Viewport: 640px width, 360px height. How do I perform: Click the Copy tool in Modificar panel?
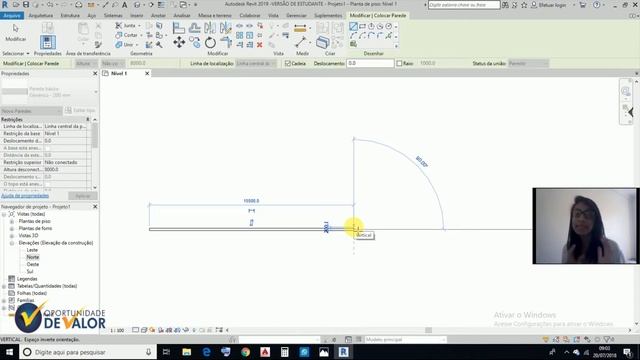click(194, 42)
